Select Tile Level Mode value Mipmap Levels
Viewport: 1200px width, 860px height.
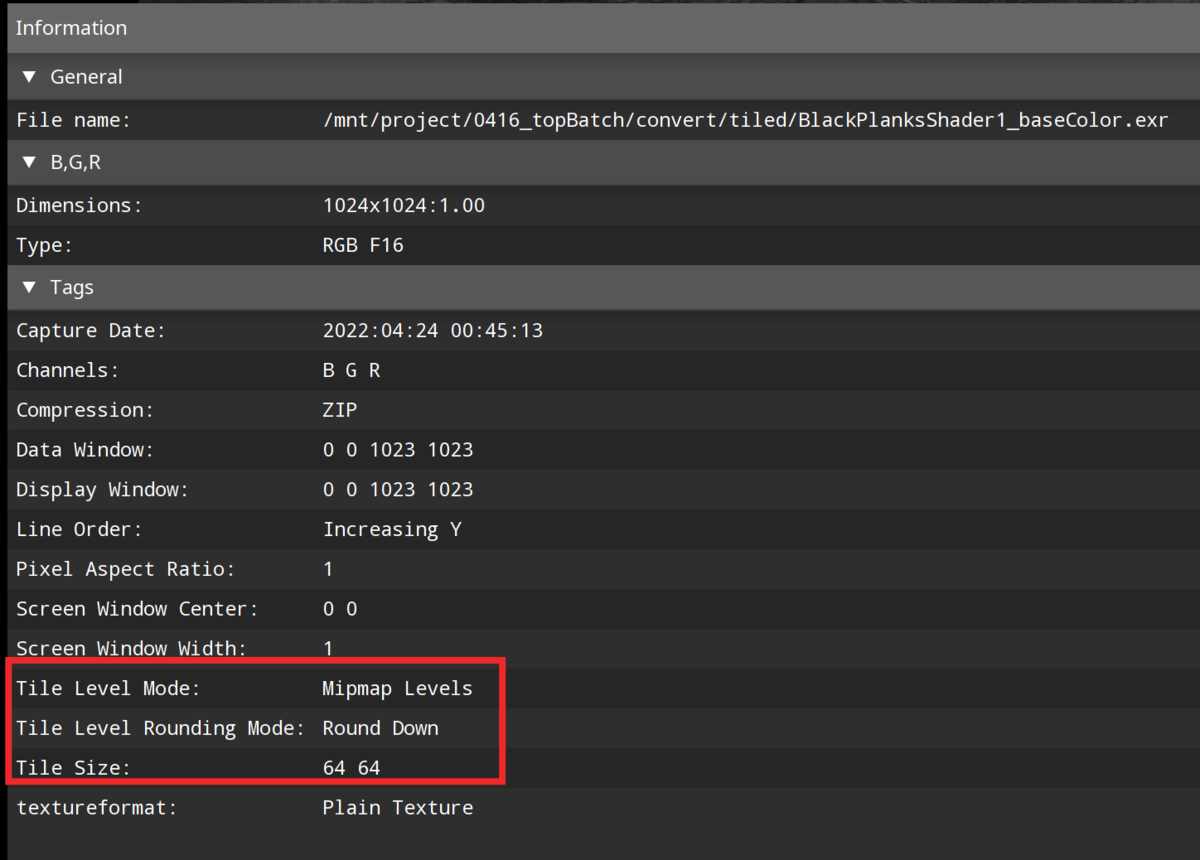(x=397, y=689)
